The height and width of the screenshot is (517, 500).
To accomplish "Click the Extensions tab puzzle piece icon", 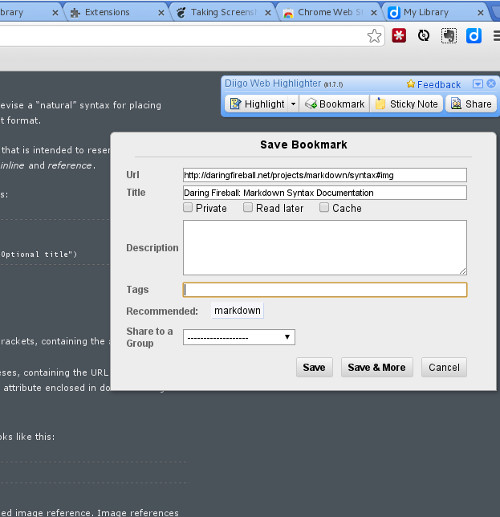I will 75,13.
